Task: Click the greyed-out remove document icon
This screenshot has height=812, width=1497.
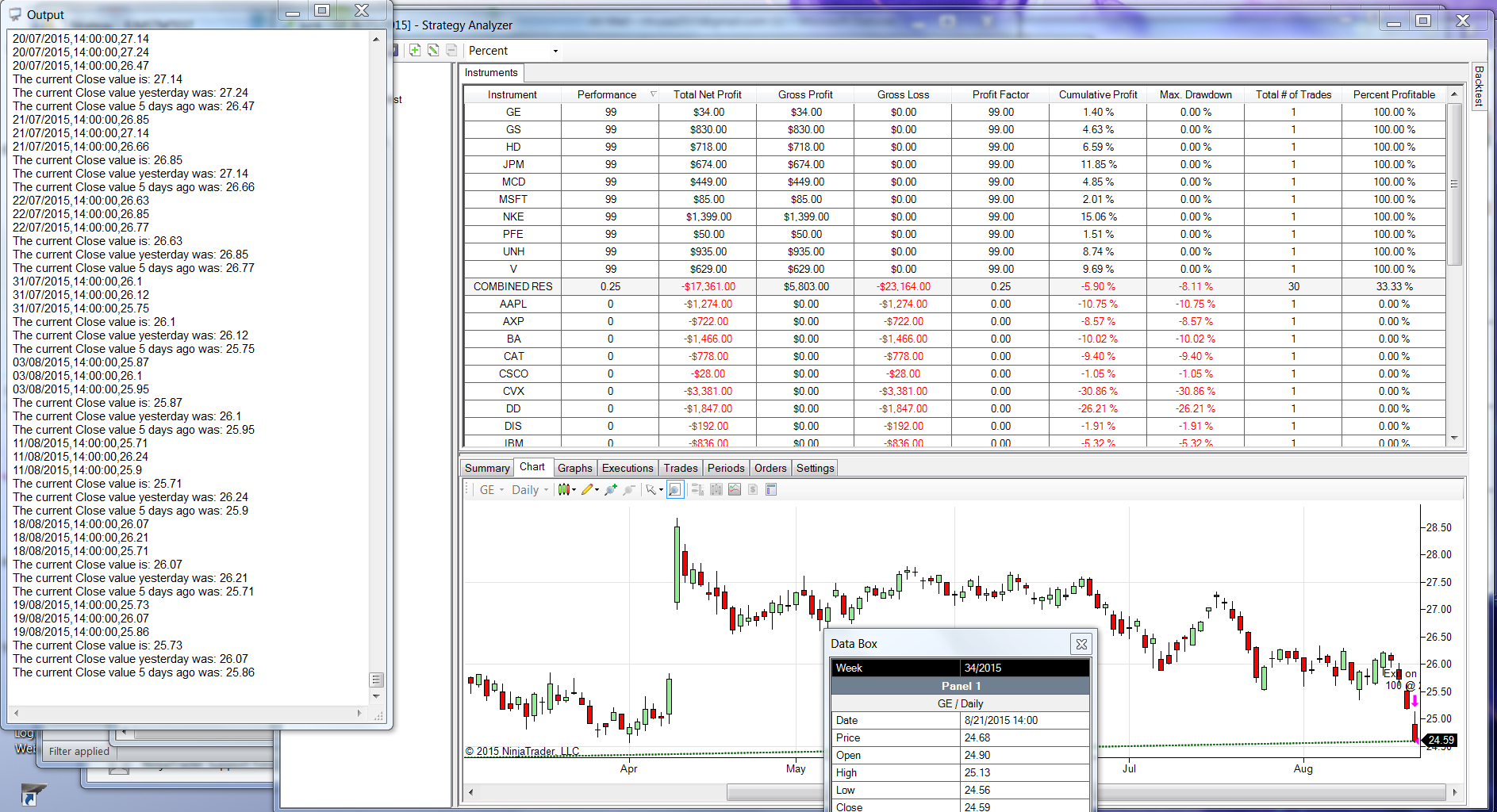Action: tap(451, 51)
